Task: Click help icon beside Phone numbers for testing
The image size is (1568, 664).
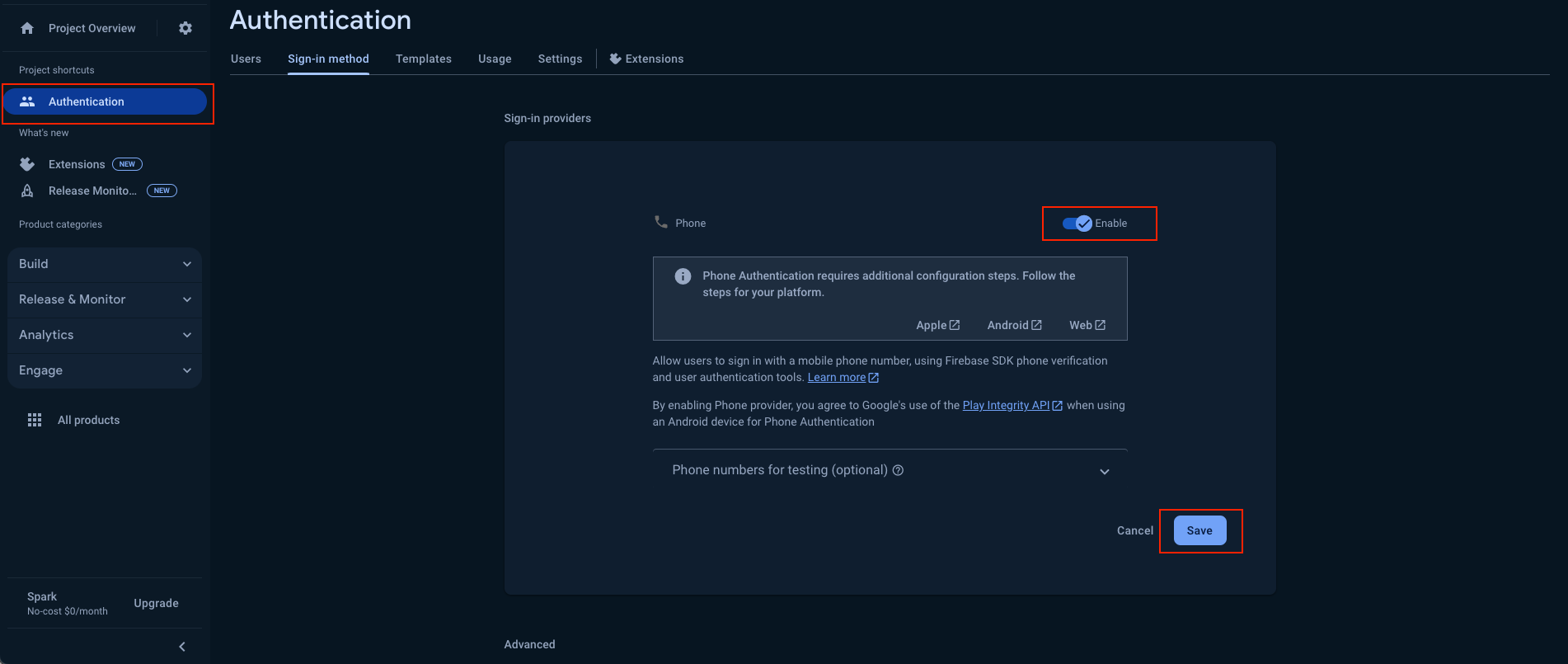Action: 899,470
